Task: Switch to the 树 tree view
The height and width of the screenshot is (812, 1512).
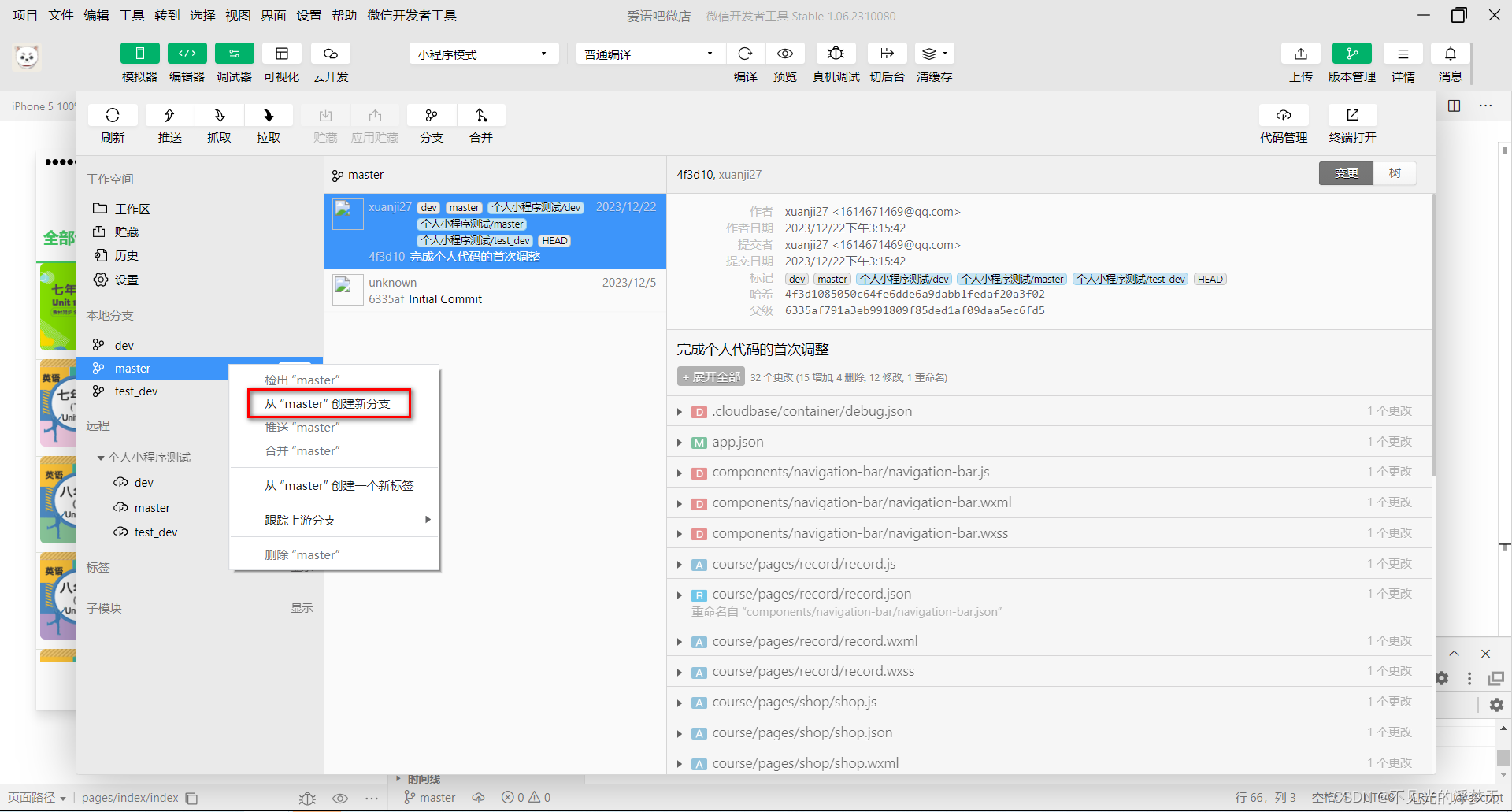Action: pyautogui.click(x=1395, y=173)
